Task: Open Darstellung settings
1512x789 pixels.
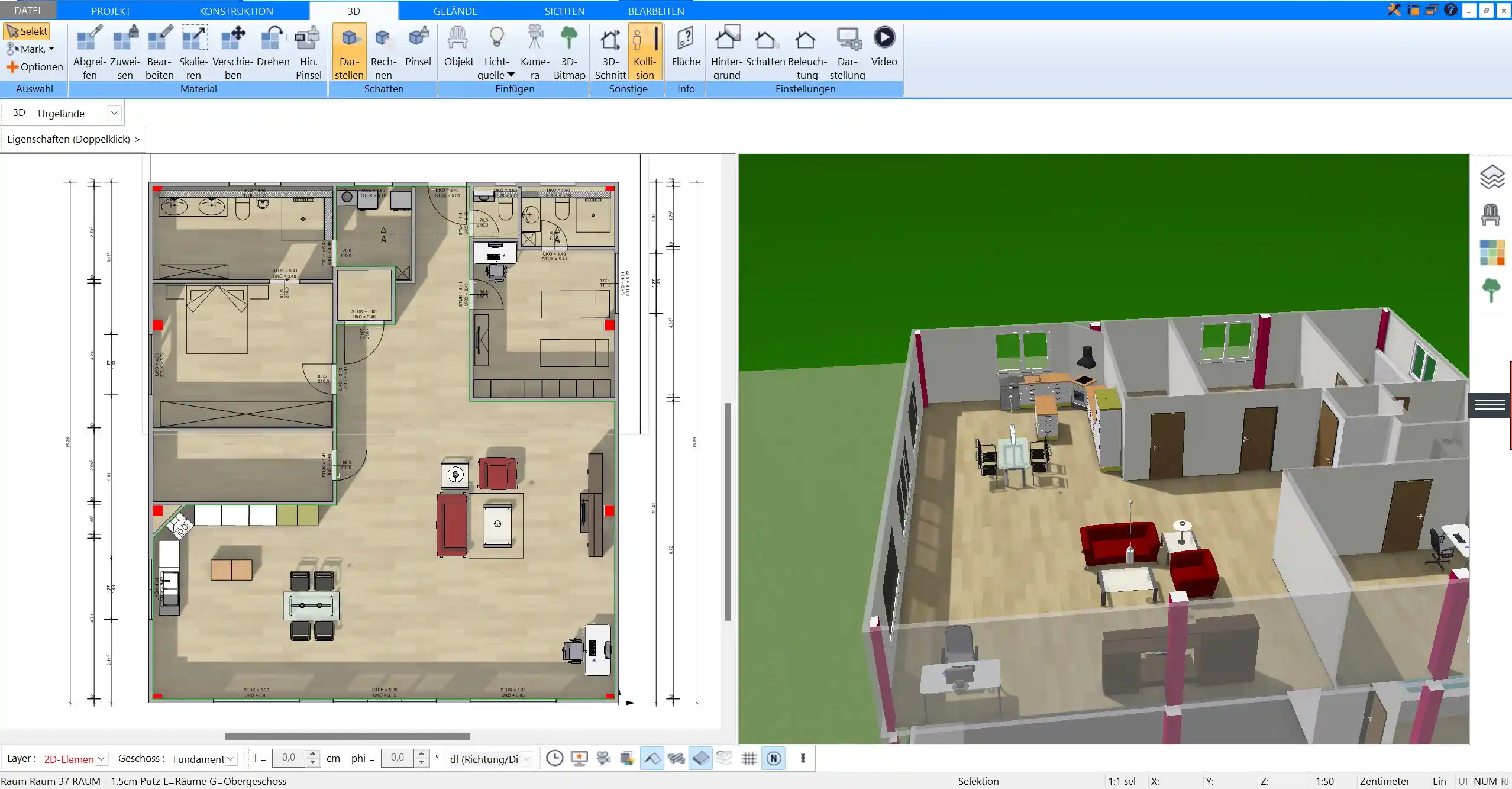Action: pyautogui.click(x=847, y=52)
